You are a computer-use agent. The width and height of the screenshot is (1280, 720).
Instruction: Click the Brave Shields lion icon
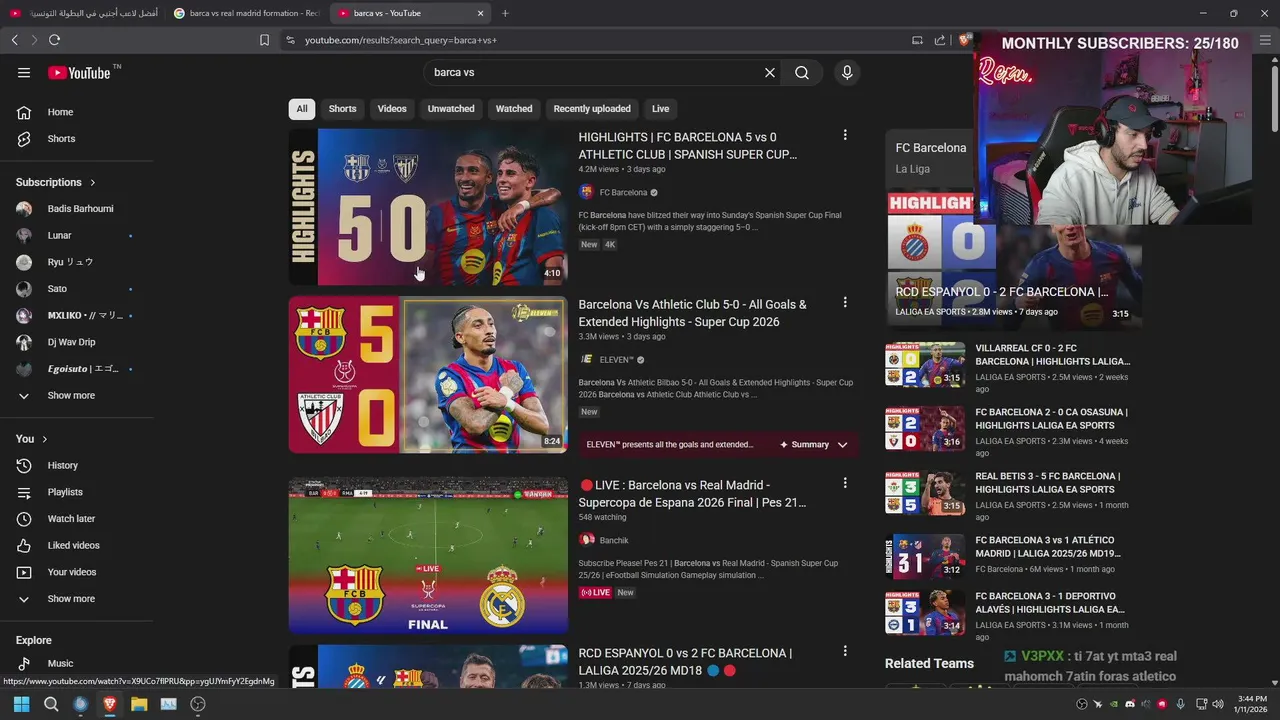964,40
